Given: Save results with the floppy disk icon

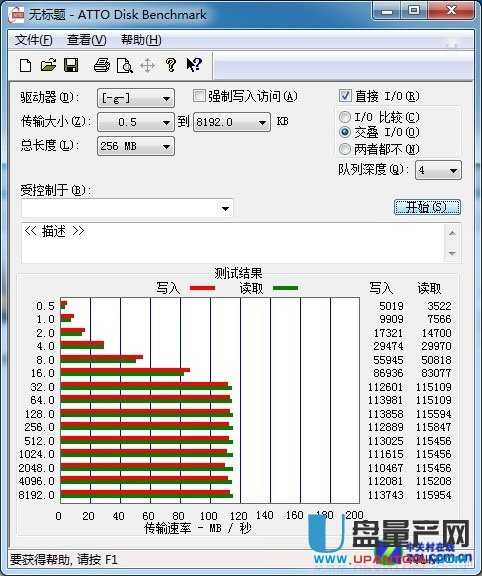Looking at the screenshot, I should [x=71, y=65].
